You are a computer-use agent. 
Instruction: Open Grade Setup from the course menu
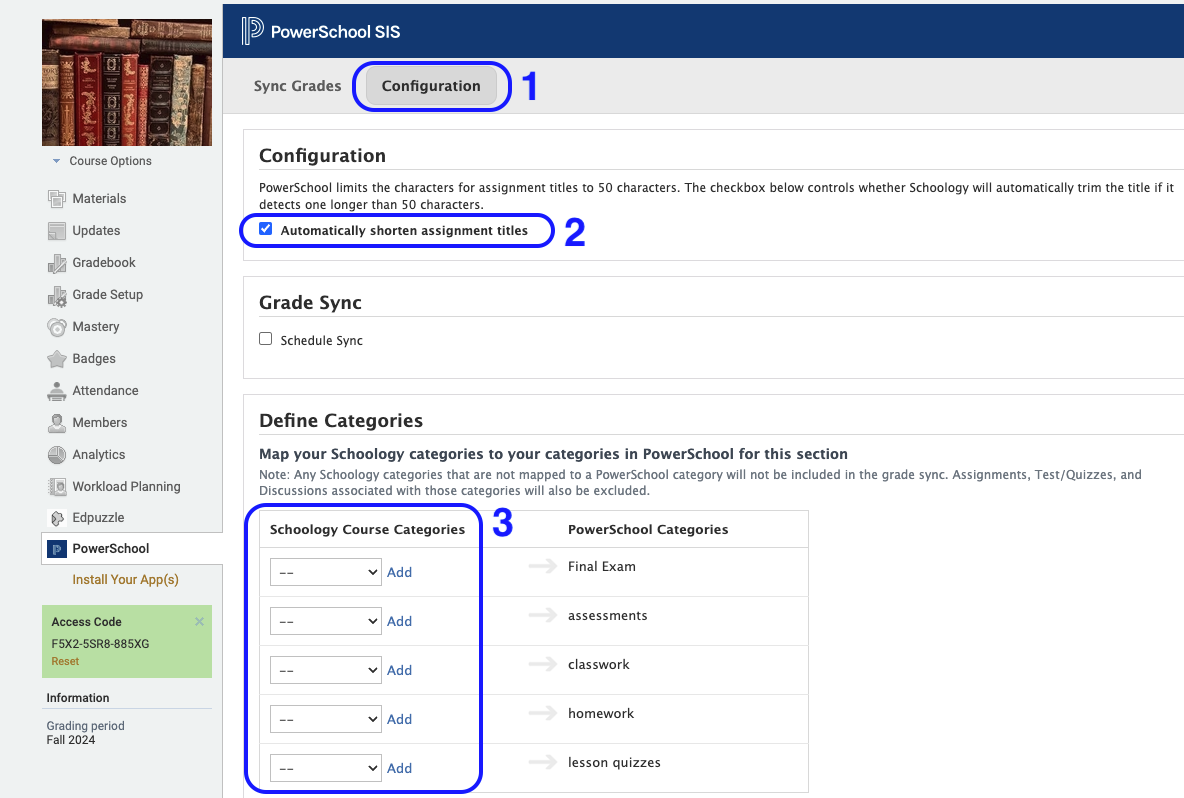point(107,294)
